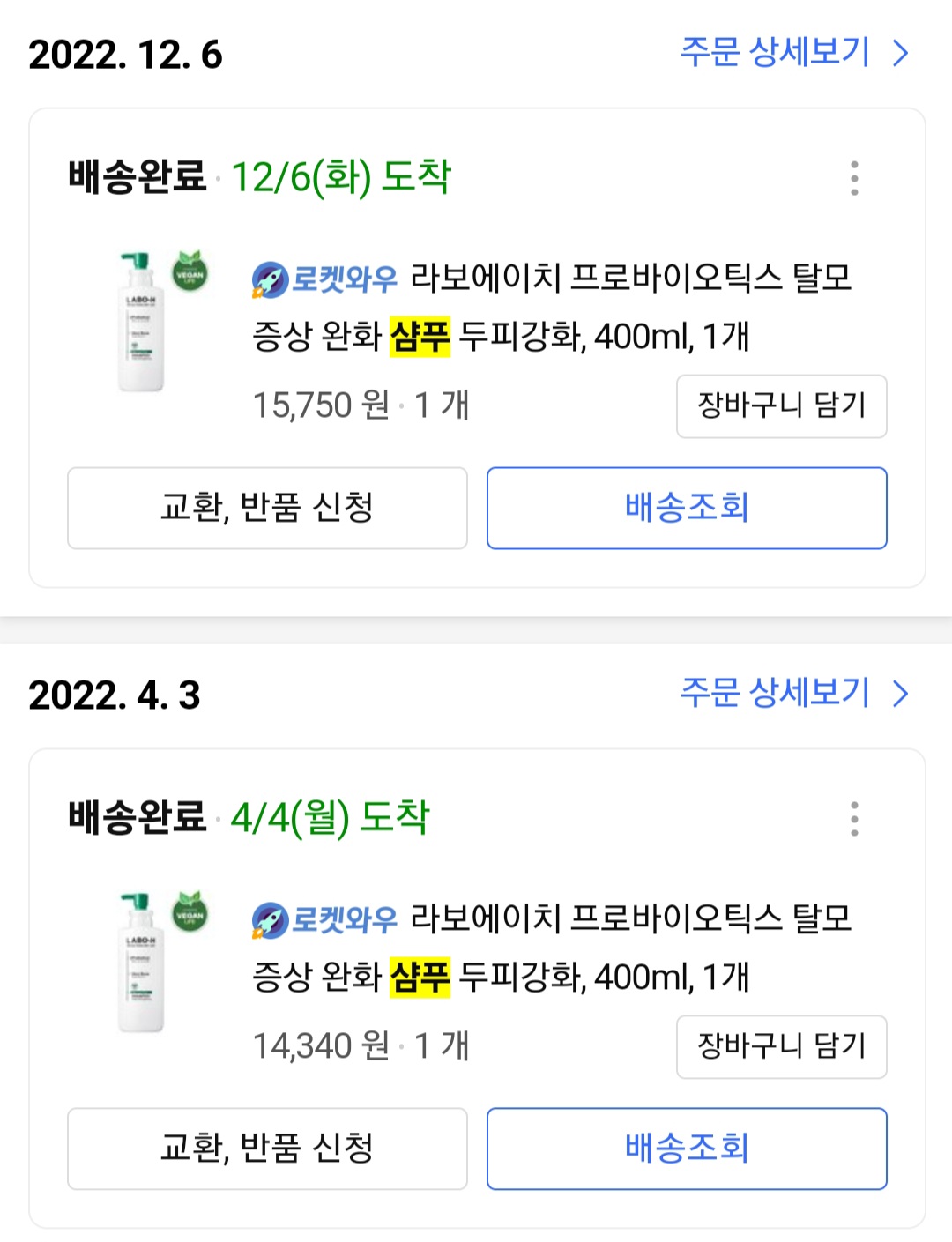Track delivery with 배송조회 for 12/6 arrival
The width and height of the screenshot is (952, 1242).
click(x=687, y=508)
